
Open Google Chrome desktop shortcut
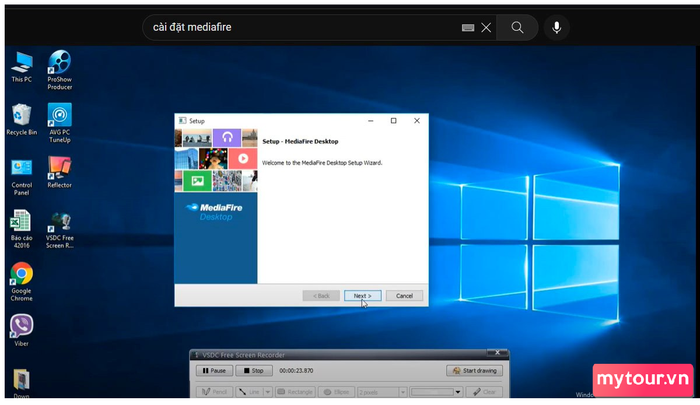21,282
